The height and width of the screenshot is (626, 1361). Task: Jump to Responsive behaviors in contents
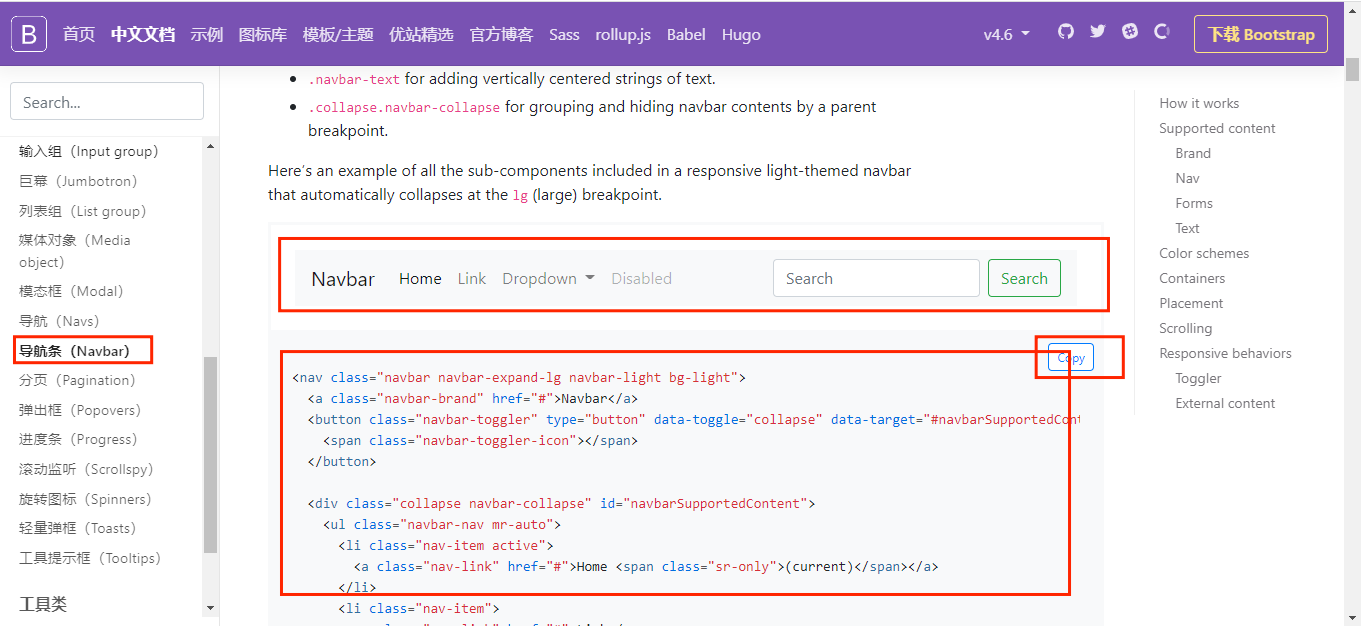(x=1225, y=353)
